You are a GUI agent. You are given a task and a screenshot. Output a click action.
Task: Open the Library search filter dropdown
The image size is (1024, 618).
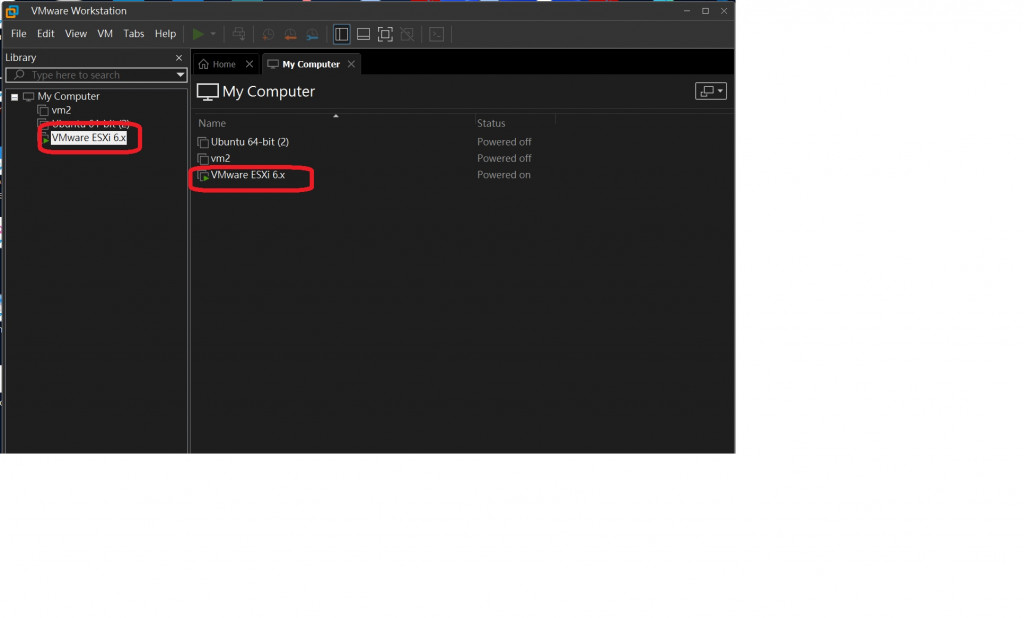pyautogui.click(x=180, y=75)
